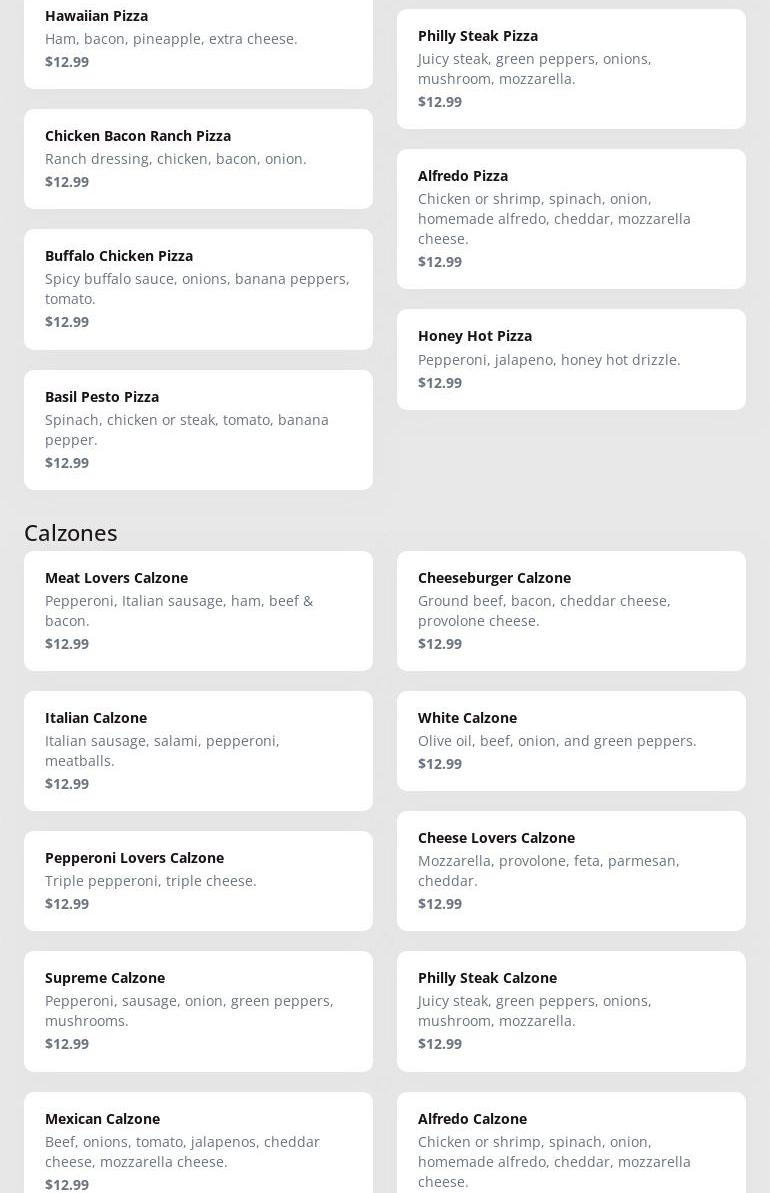Open the Hawaiian Pizza menu item

pos(198,40)
